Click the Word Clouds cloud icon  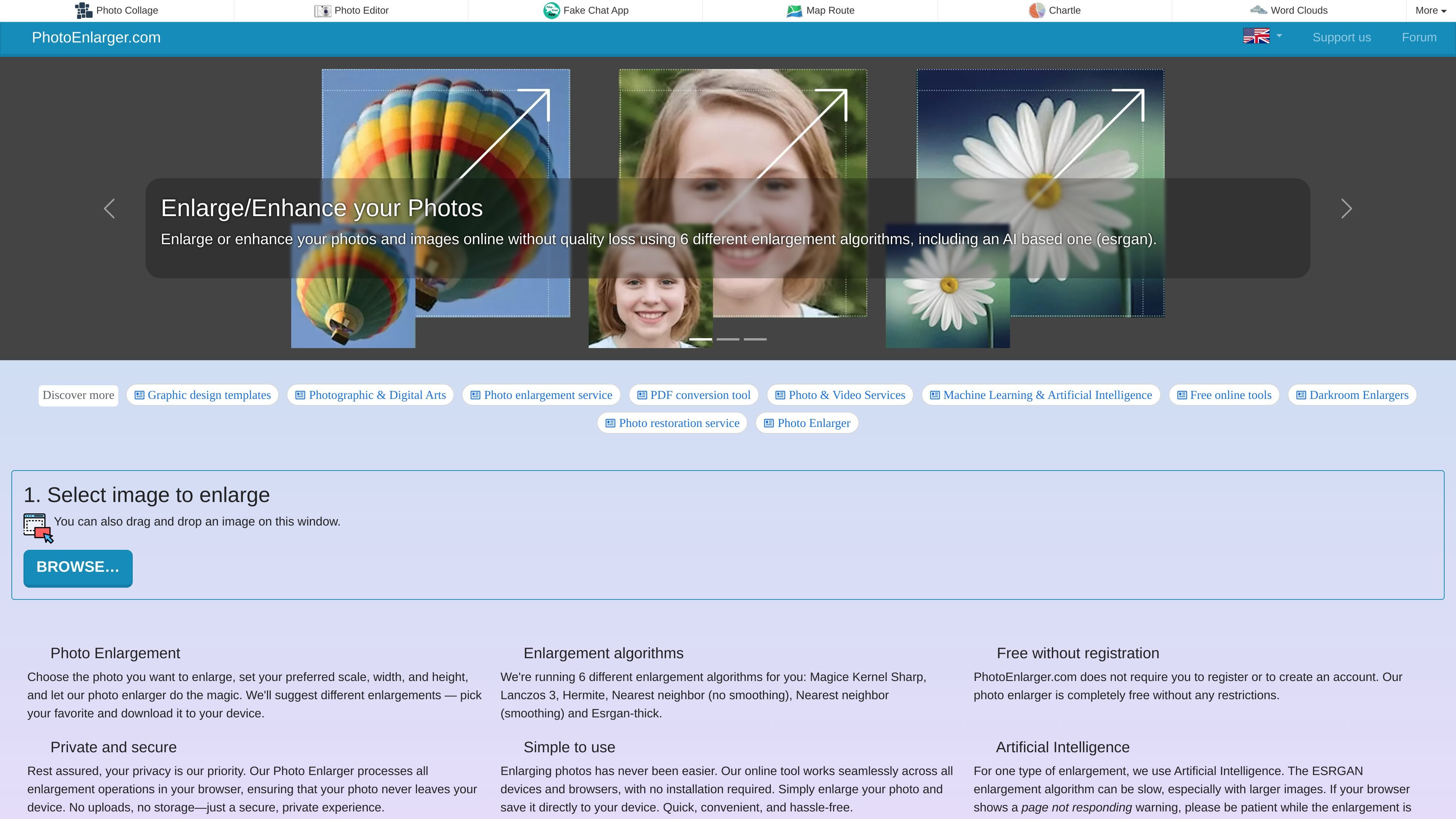tap(1258, 9)
